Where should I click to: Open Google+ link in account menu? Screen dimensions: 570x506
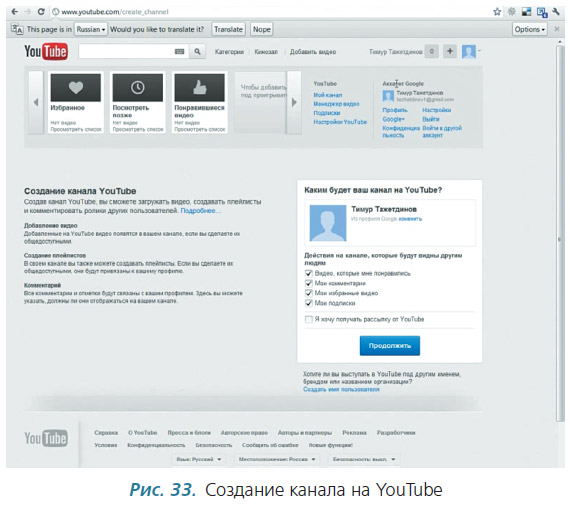pos(393,119)
